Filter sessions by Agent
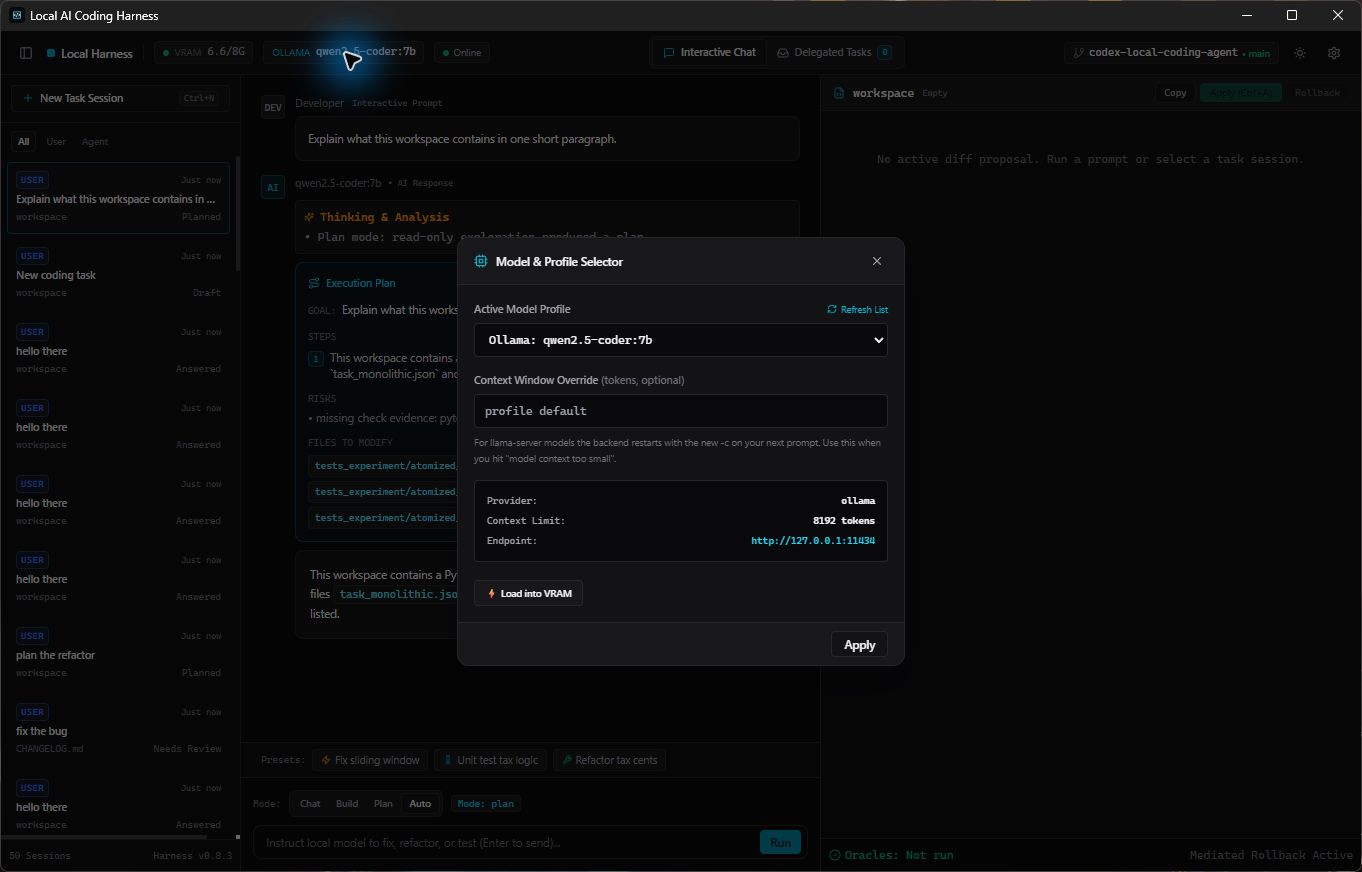The width and height of the screenshot is (1362, 872). (x=95, y=141)
